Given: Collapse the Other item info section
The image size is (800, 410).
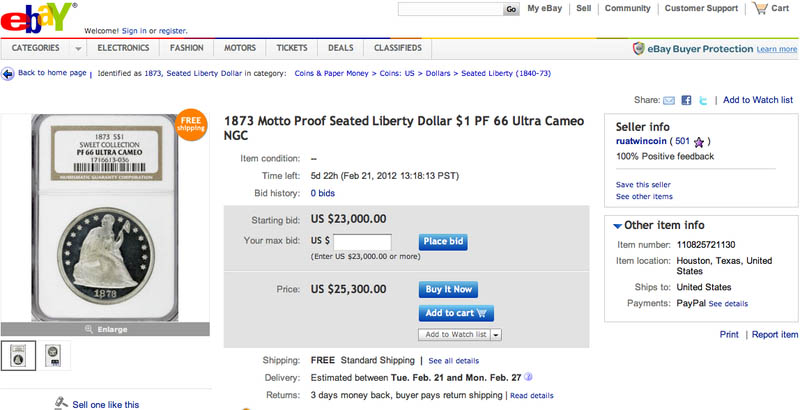Looking at the screenshot, I should click(x=618, y=225).
